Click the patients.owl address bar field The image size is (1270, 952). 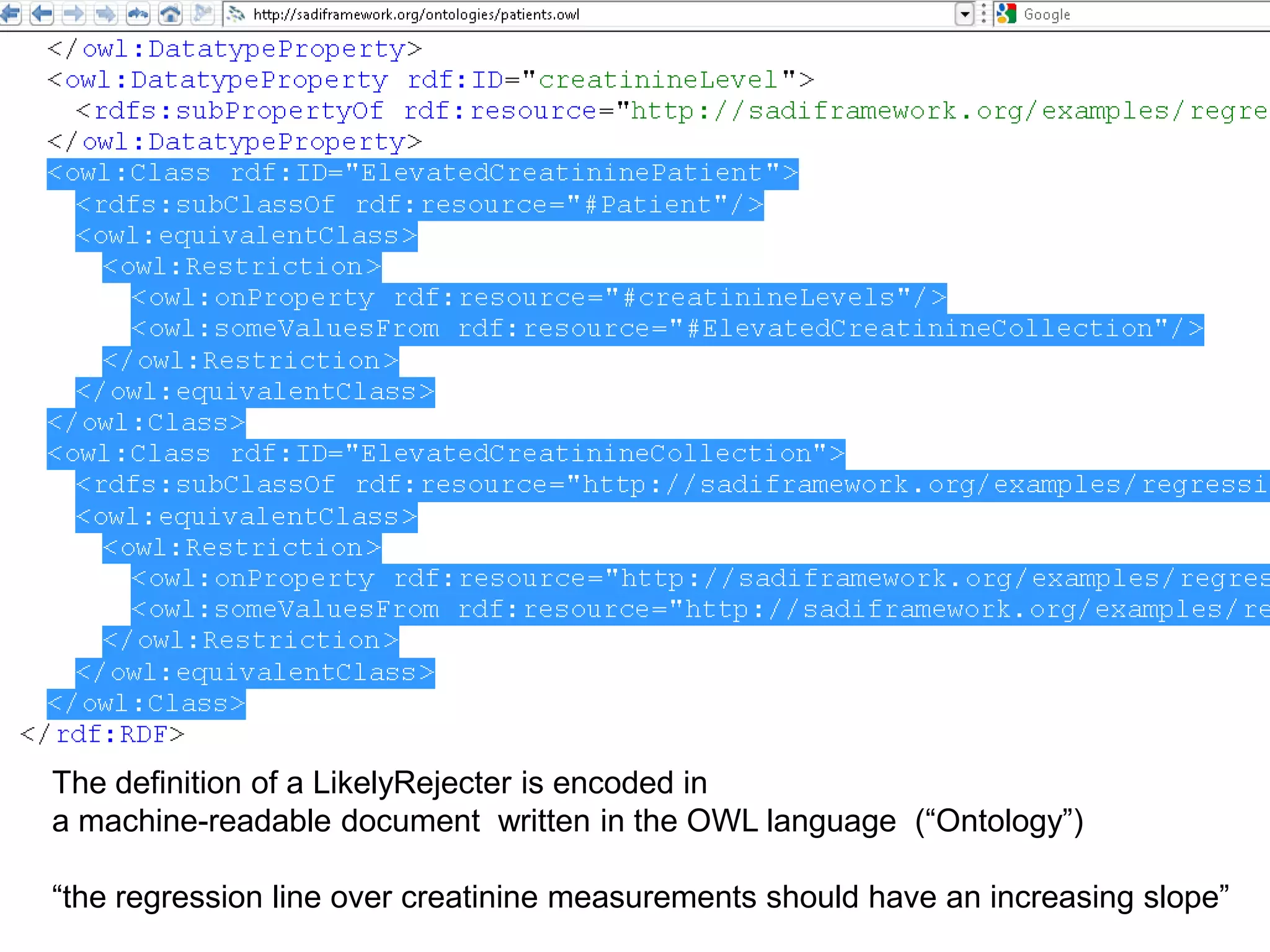coord(589,14)
